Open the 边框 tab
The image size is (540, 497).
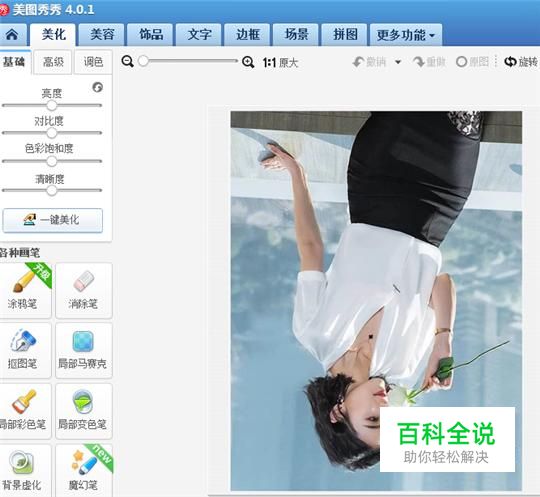coord(247,34)
